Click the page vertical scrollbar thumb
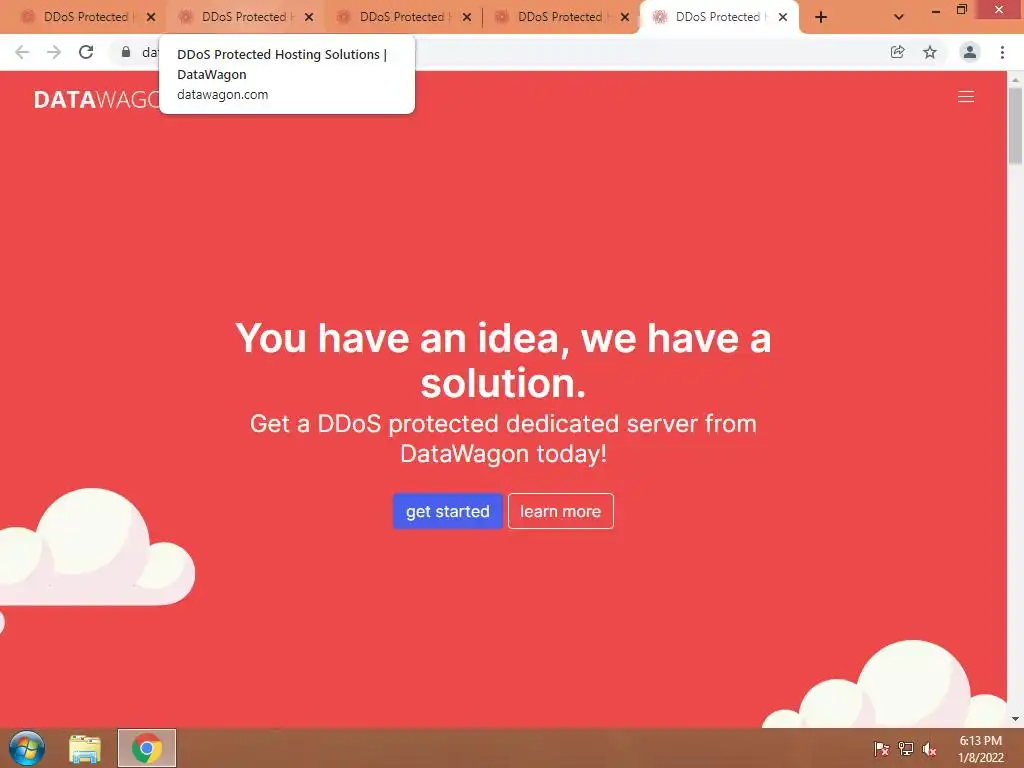 (1015, 125)
